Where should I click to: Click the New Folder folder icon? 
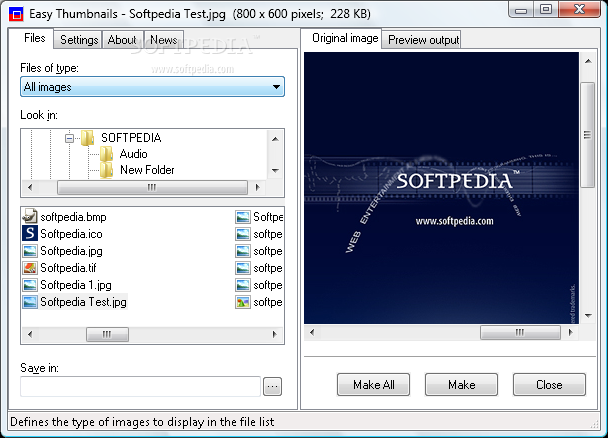[x=106, y=170]
